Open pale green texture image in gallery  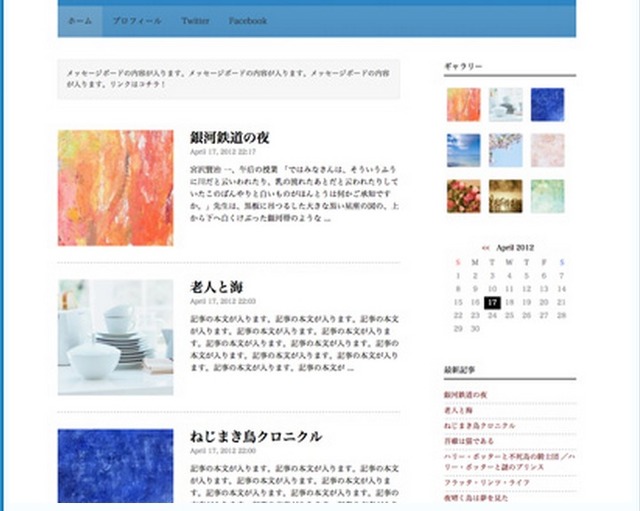pos(548,196)
